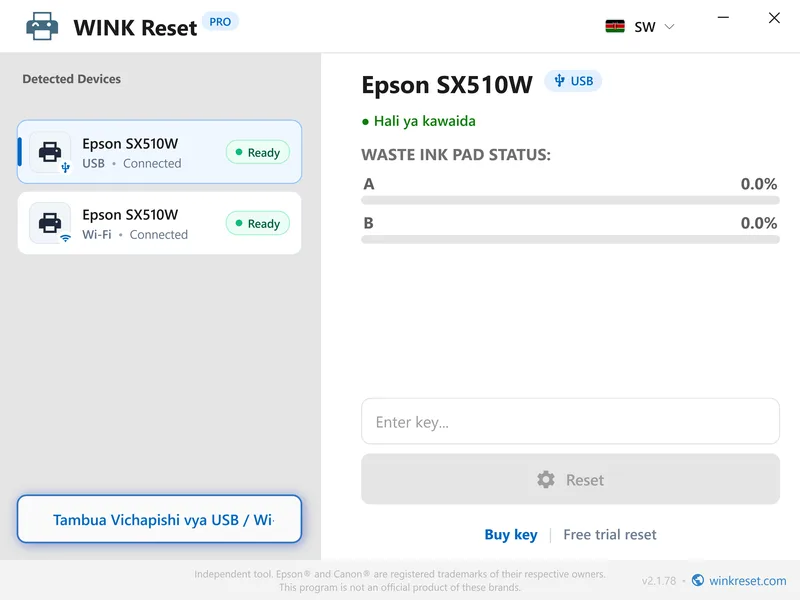Minimize the WINK Reset window

[x=723, y=18]
